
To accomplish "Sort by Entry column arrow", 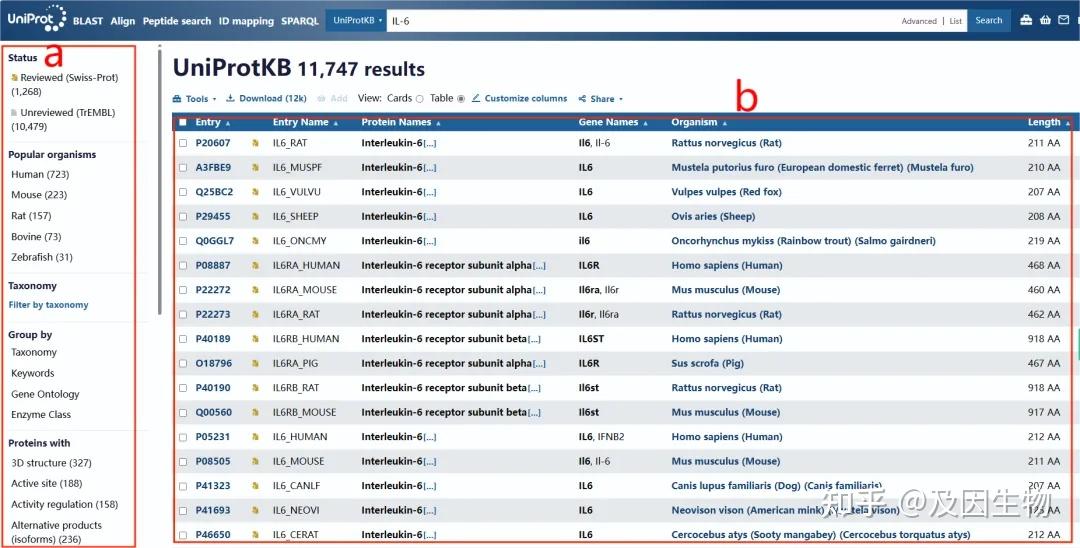I will tap(228, 123).
